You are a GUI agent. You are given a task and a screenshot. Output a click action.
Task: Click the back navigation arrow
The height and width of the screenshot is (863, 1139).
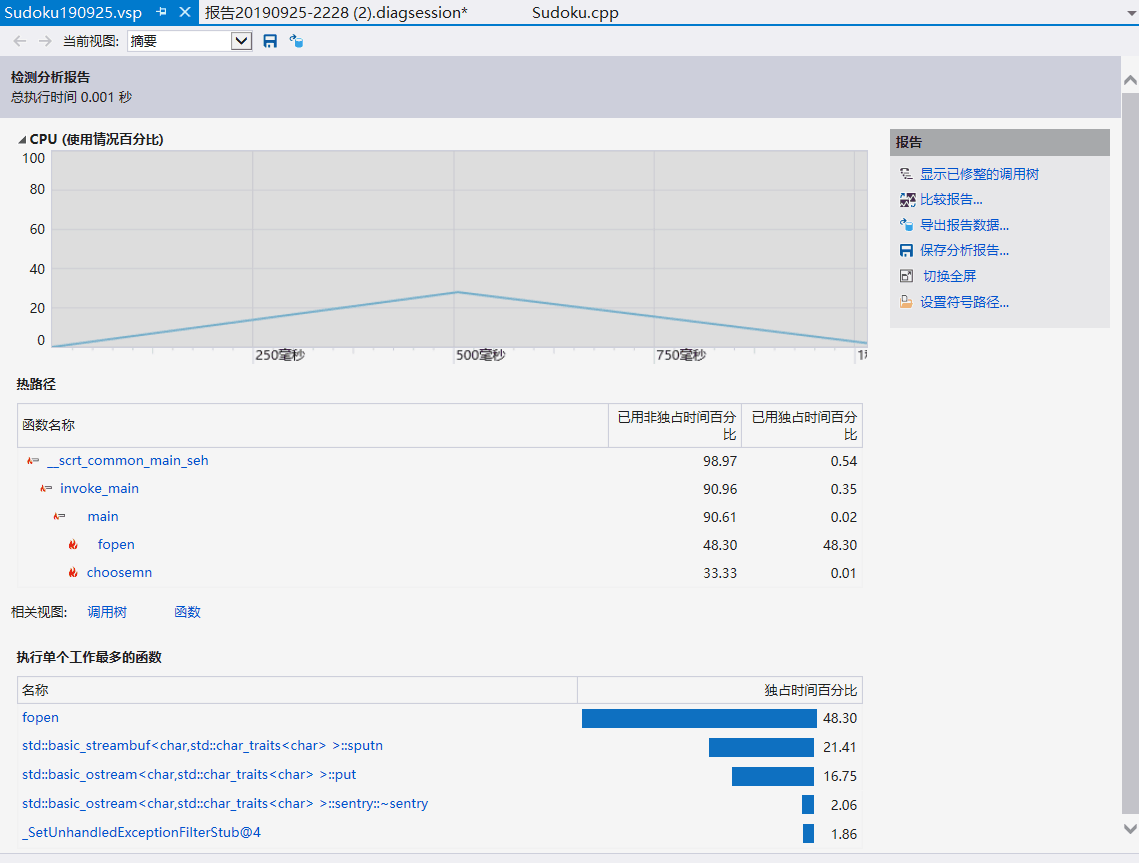point(20,41)
